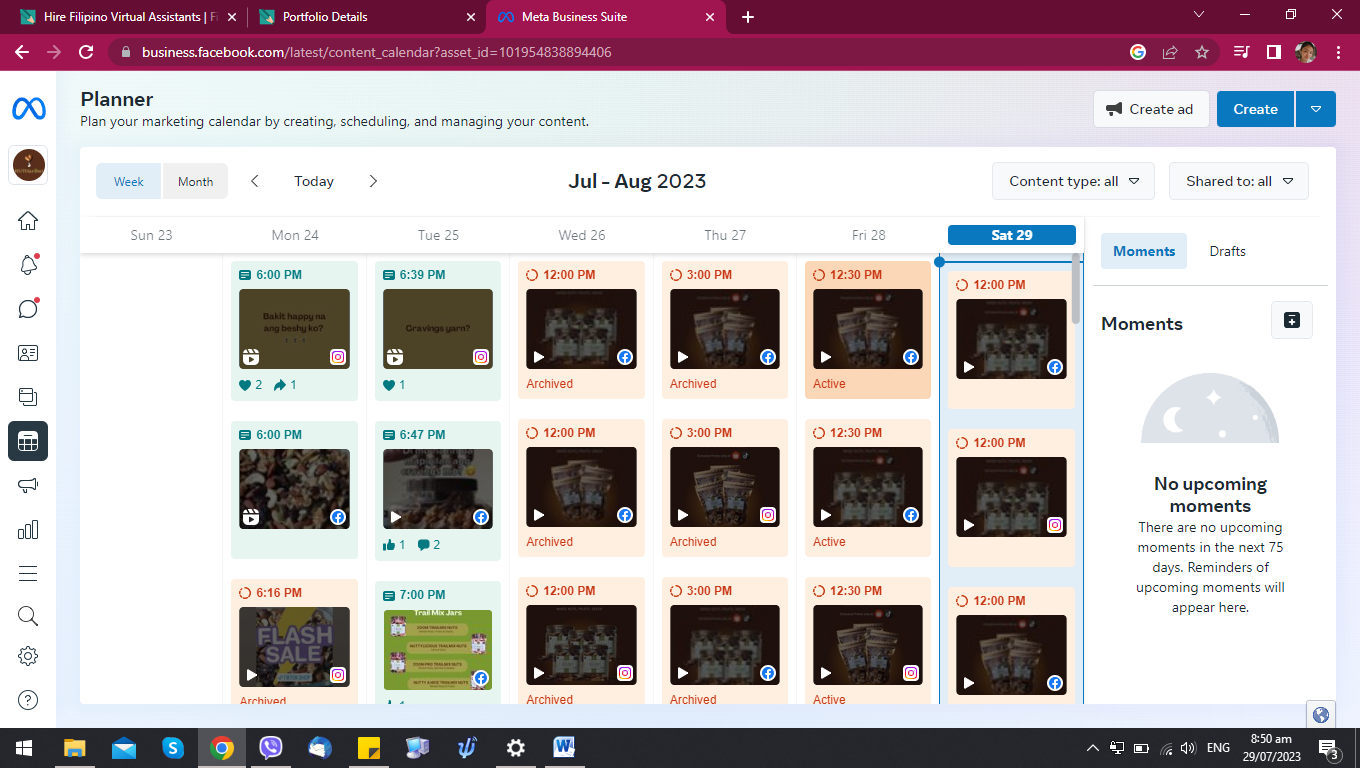1360x768 pixels.
Task: Open Sticky Notes from taskbar
Action: (x=368, y=747)
